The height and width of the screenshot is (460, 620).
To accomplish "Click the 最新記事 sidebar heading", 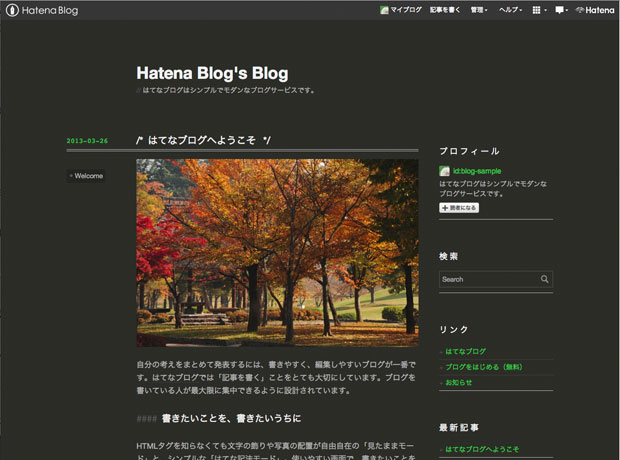I will 459,428.
